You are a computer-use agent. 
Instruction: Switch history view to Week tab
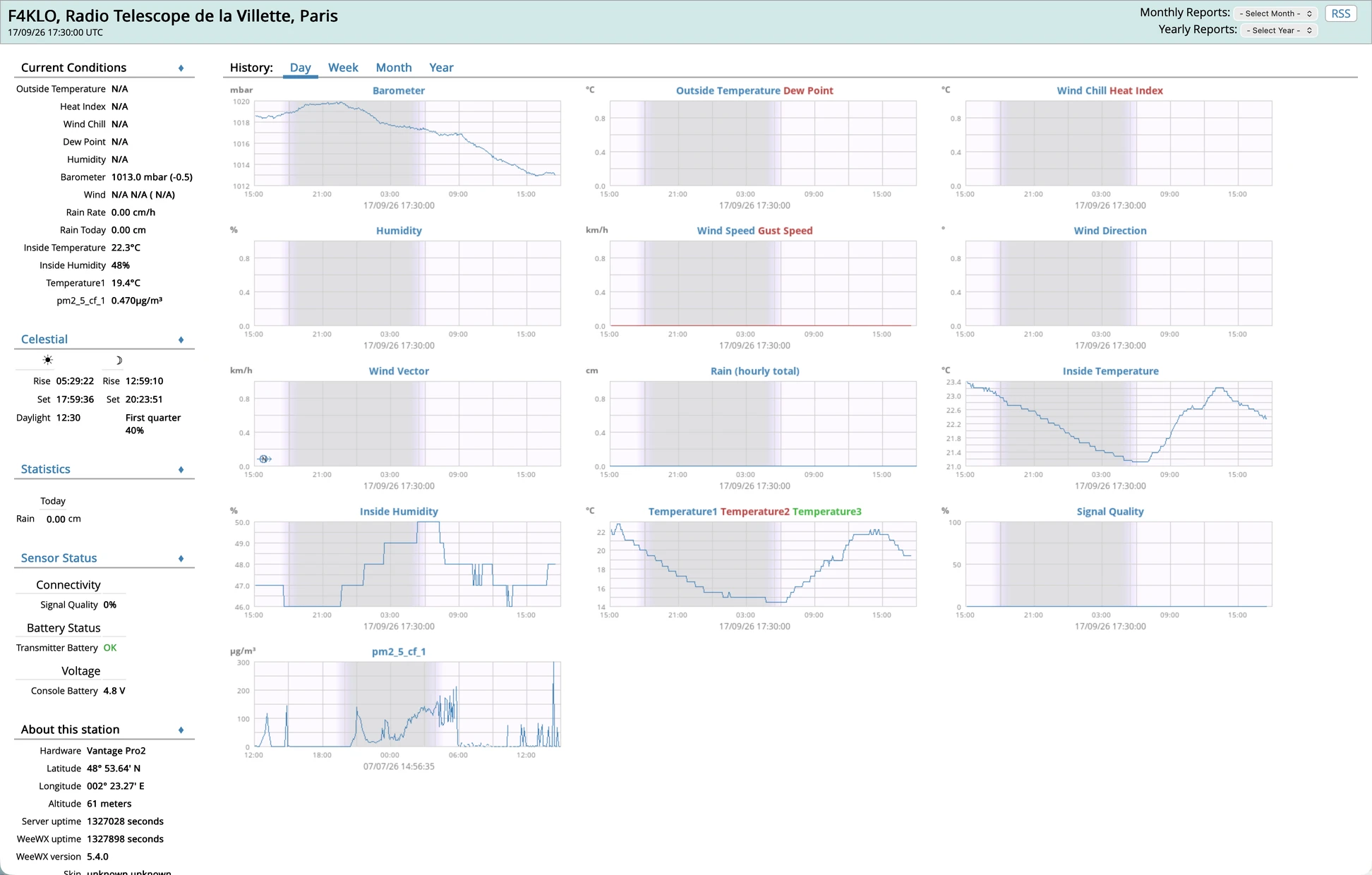[343, 68]
